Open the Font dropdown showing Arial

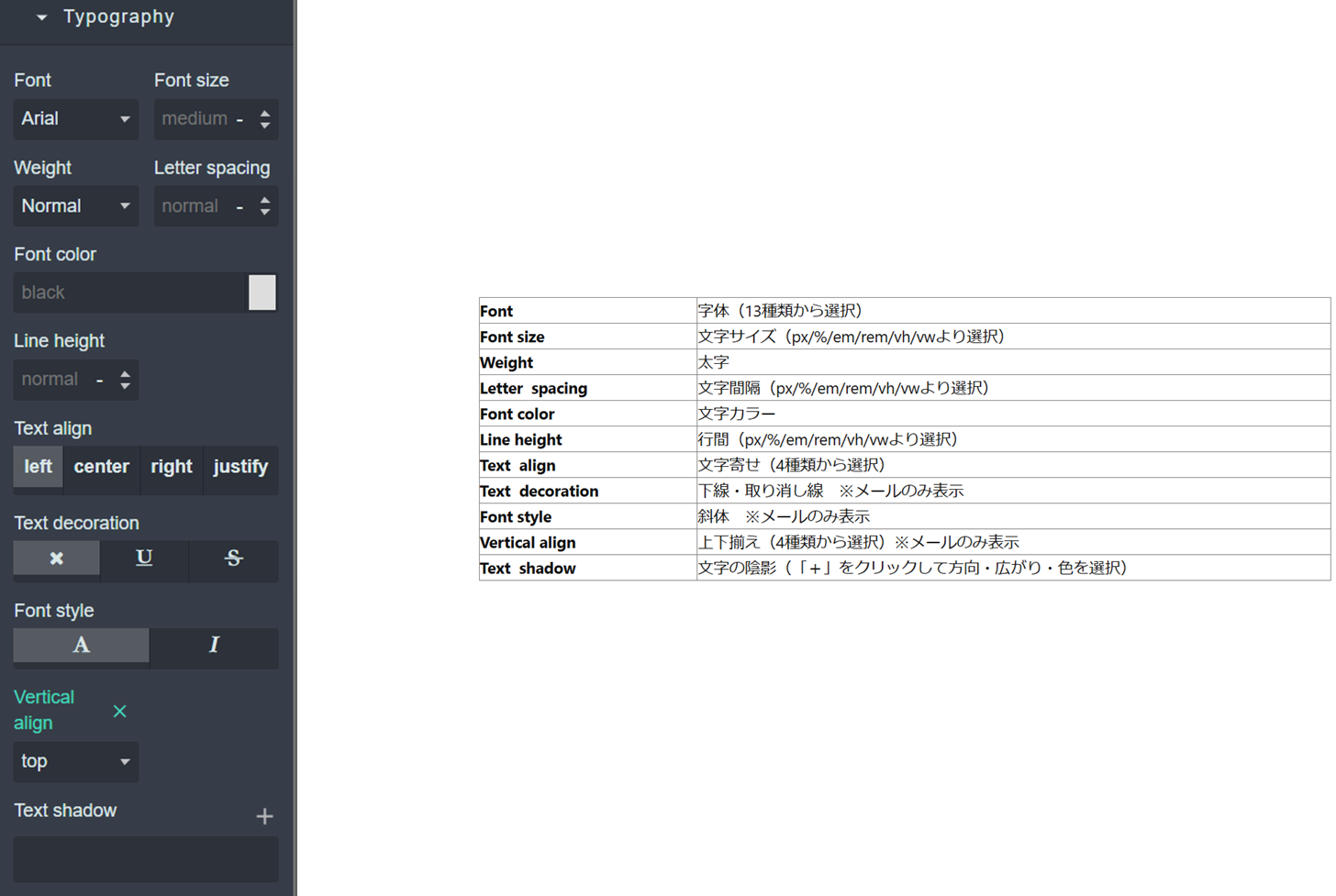coord(75,119)
